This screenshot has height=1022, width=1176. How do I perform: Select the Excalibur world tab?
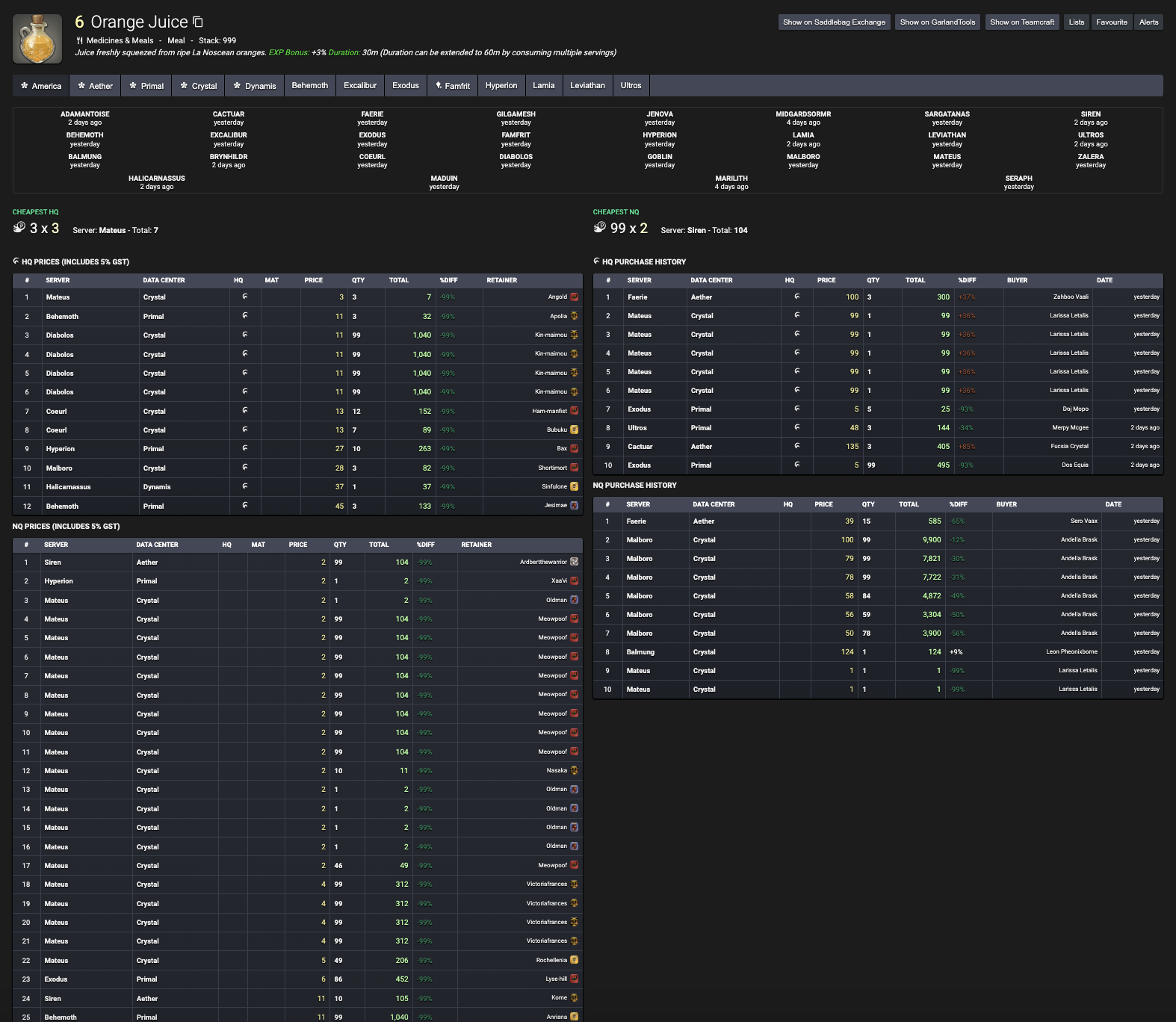coord(360,86)
